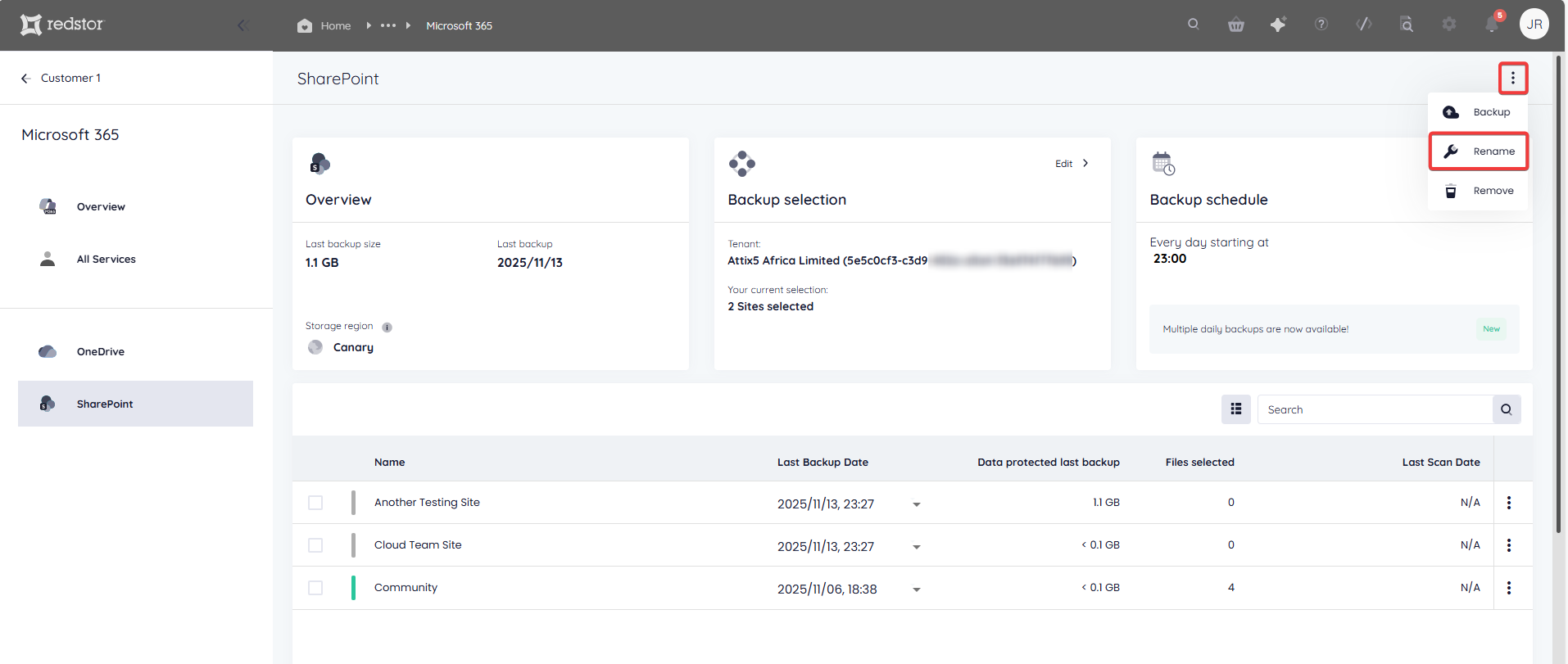Click the code slash icon in top bar

point(1364,25)
